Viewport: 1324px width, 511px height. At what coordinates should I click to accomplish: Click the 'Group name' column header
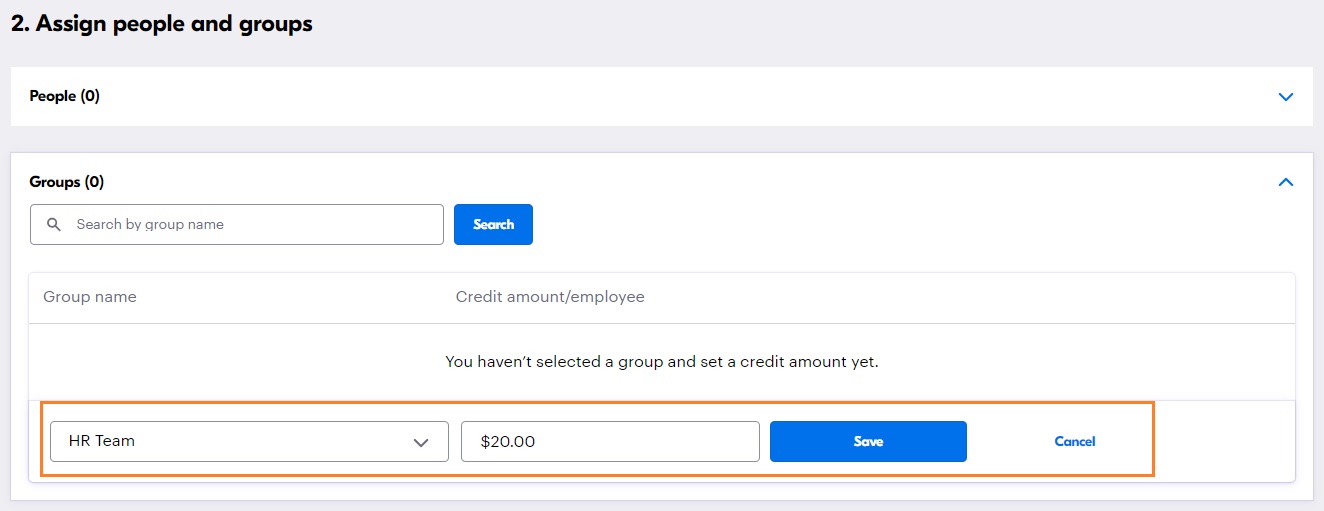(x=90, y=297)
